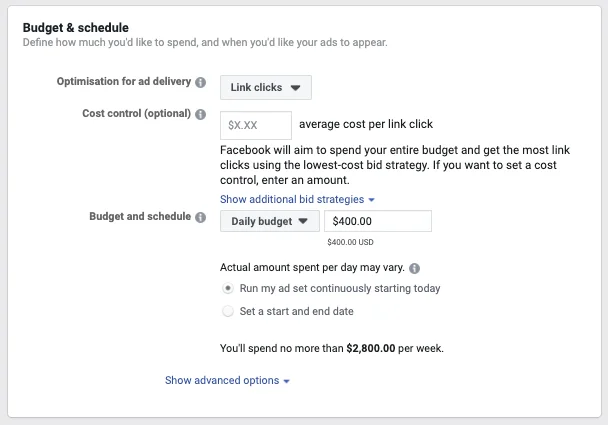Click the small arrow after 'Show advanced options'
The width and height of the screenshot is (608, 425).
click(x=286, y=381)
